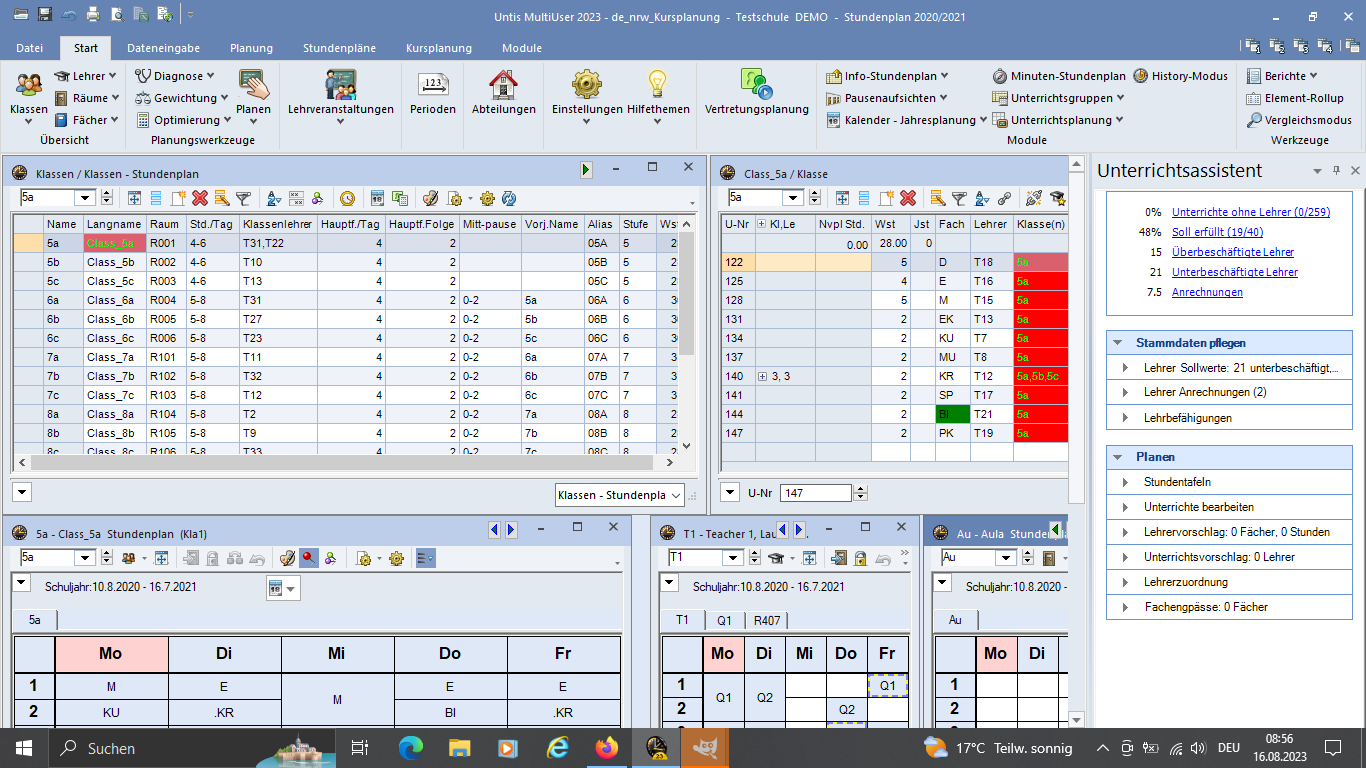Click the Planen hand icon
This screenshot has height=768, width=1366.
coord(253,85)
